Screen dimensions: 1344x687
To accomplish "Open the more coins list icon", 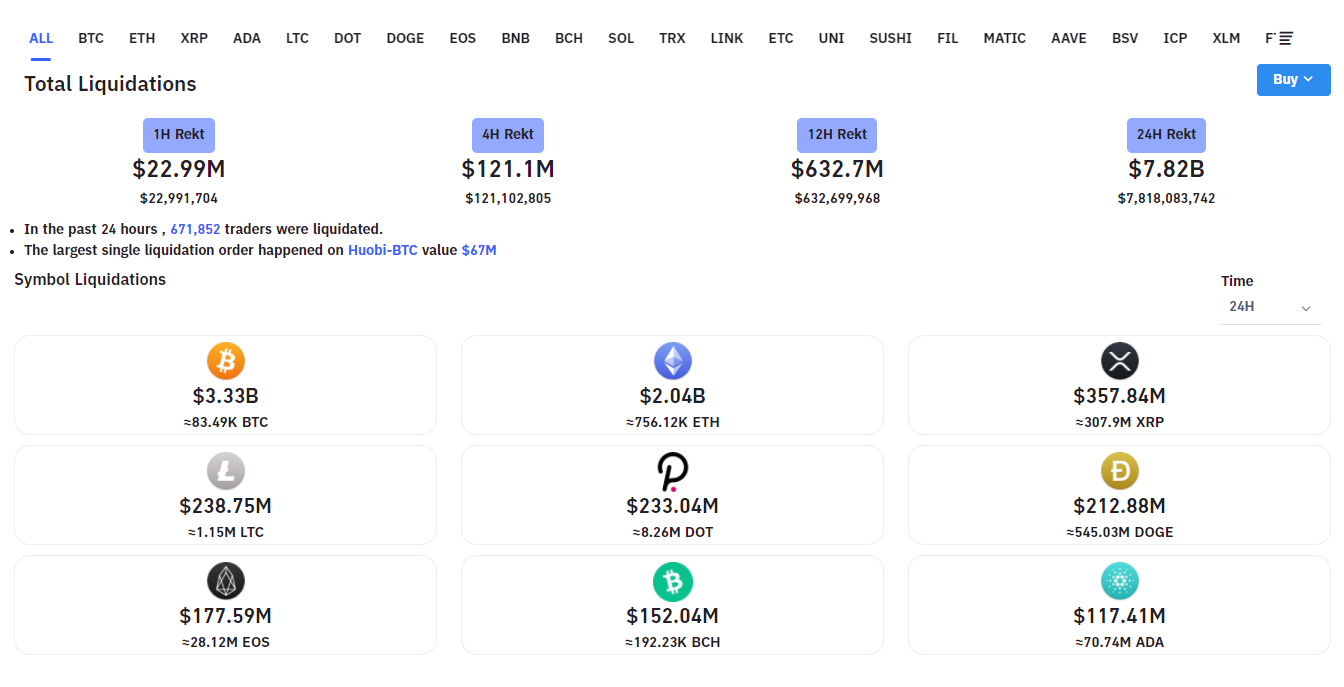I will (1286, 38).
